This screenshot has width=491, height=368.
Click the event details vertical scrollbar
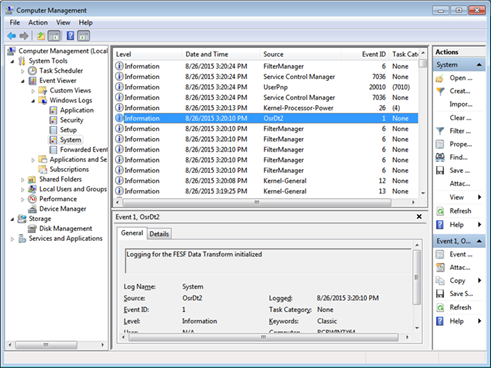tap(417, 277)
